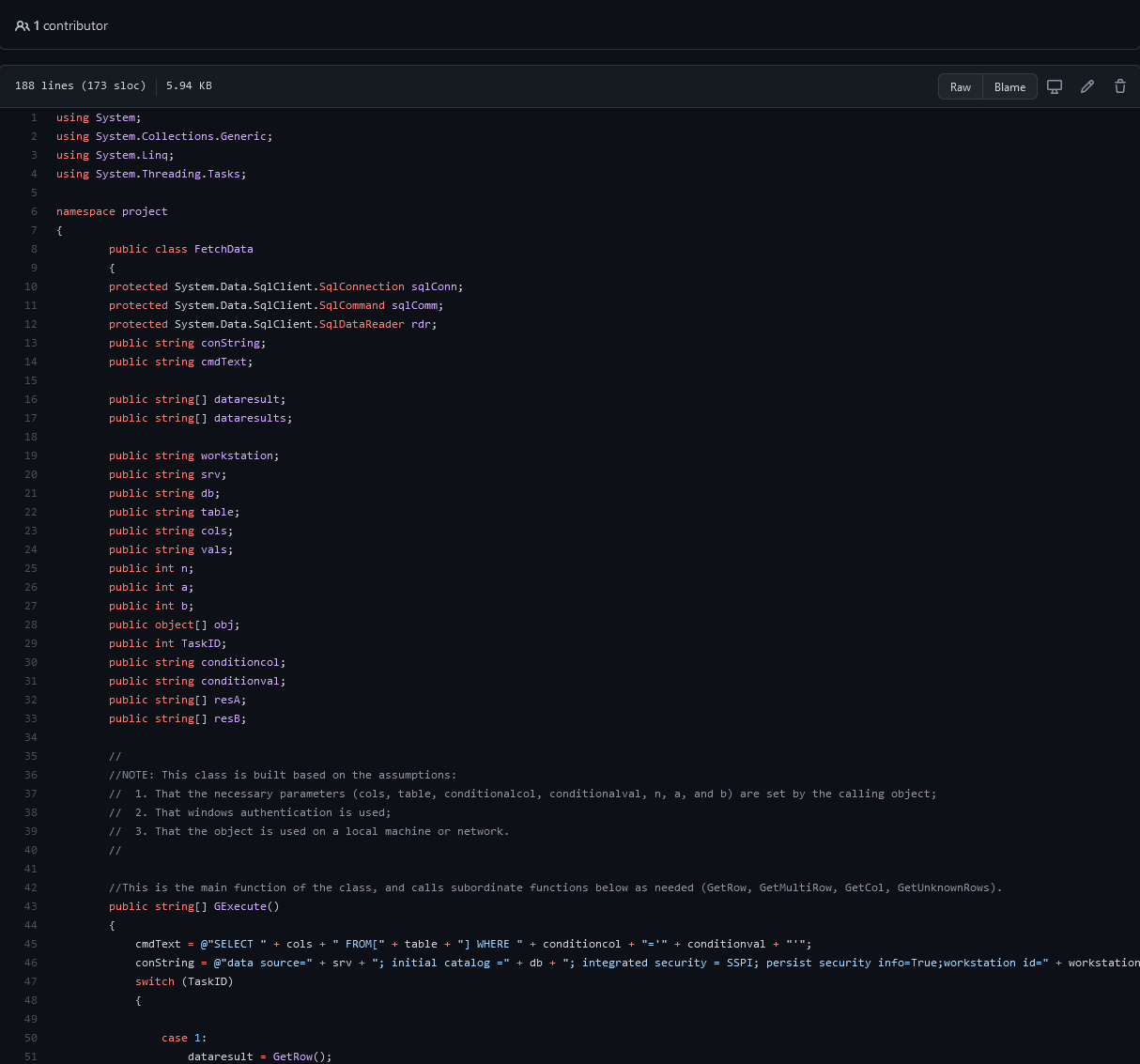Click 'public string[] GExecute()' method

tap(194, 906)
